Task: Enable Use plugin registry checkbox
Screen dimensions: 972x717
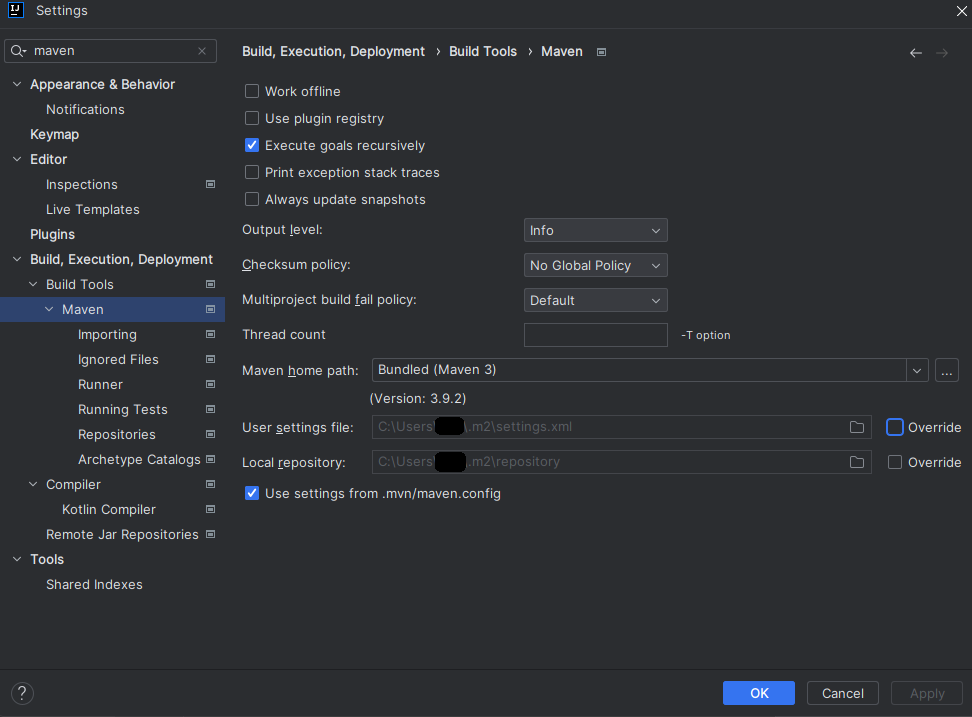Action: 252,118
